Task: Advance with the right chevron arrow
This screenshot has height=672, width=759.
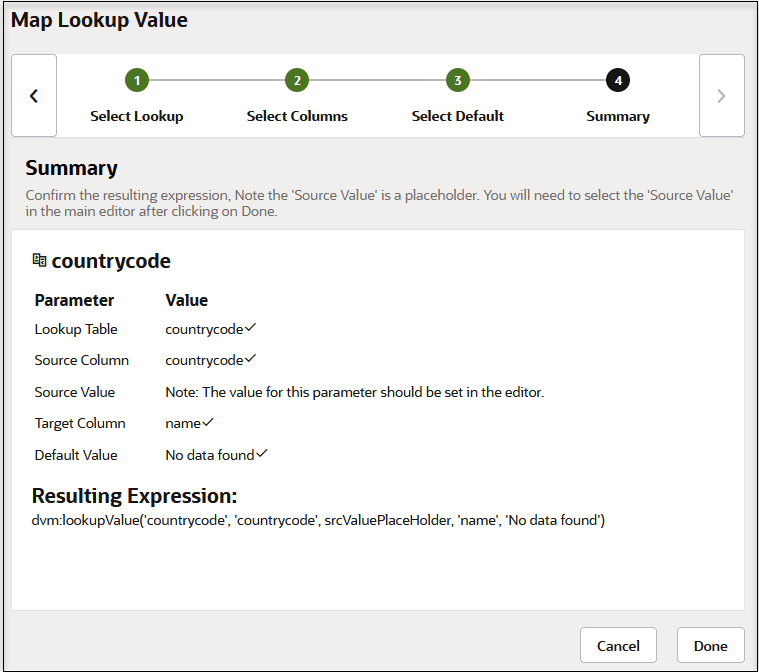Action: tap(721, 95)
